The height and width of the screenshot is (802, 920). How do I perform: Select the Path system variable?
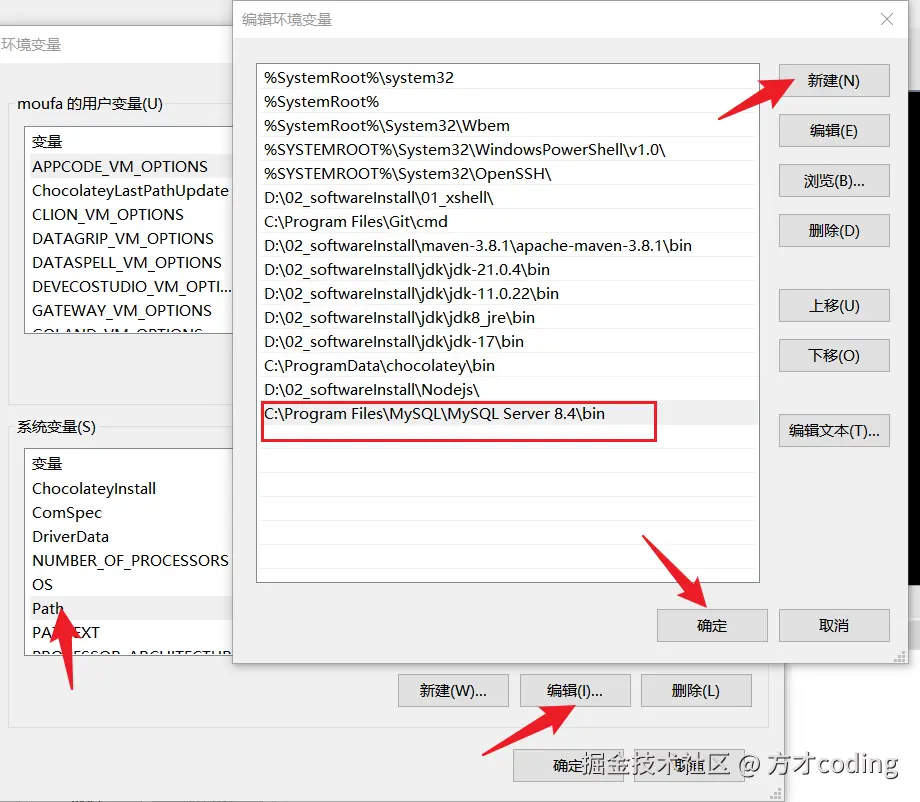tap(130, 608)
